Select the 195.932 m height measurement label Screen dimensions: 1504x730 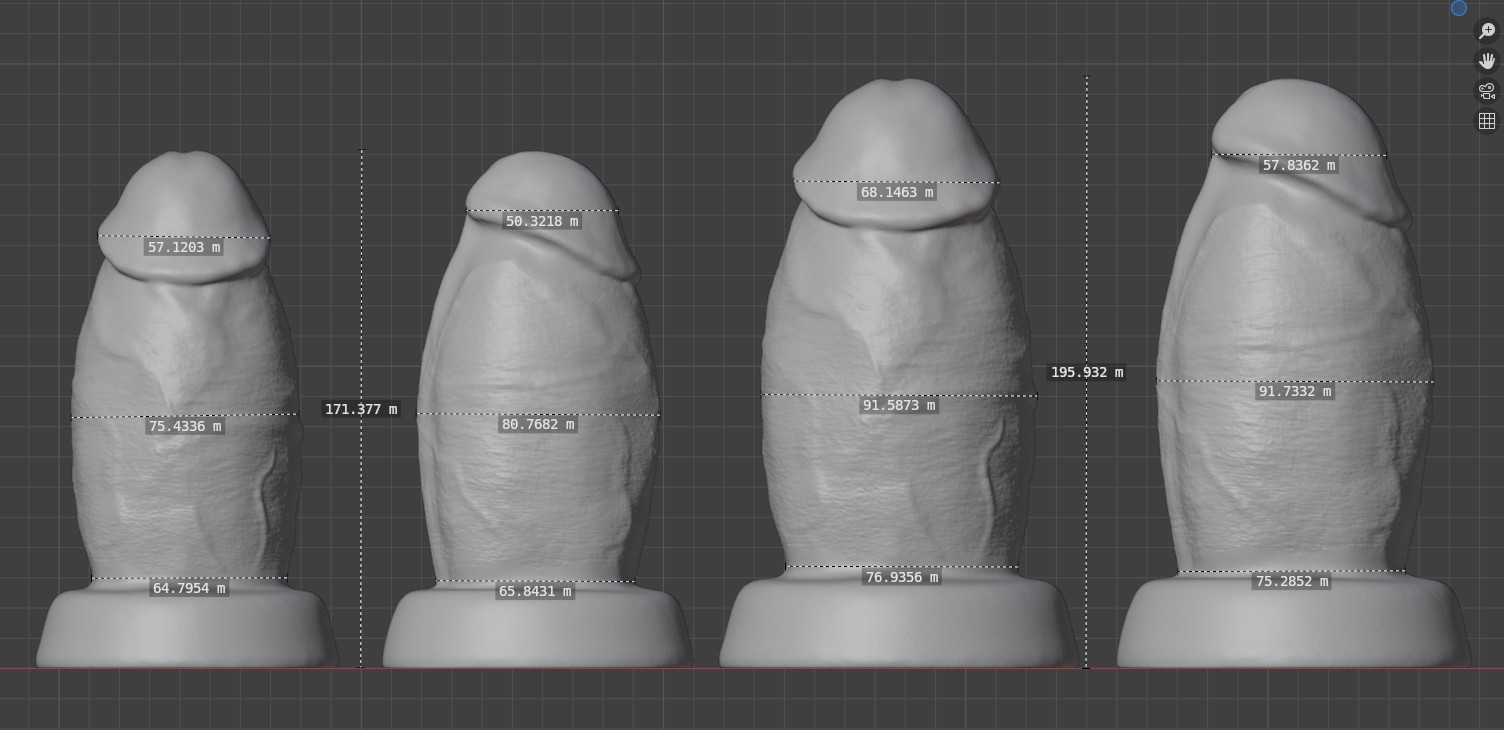pyautogui.click(x=1087, y=372)
